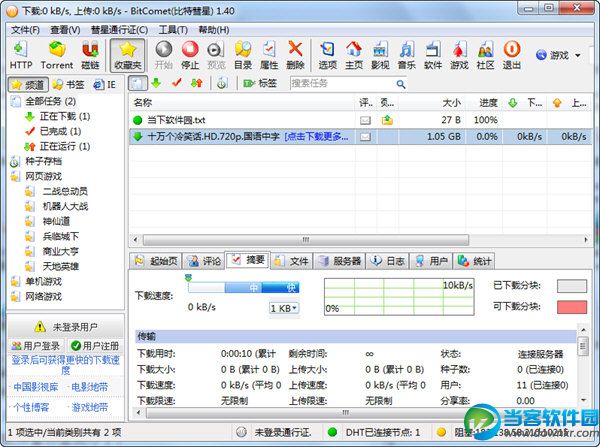Click the 点击下载更多 link in task row
This screenshot has height=447, width=600.
(x=316, y=137)
